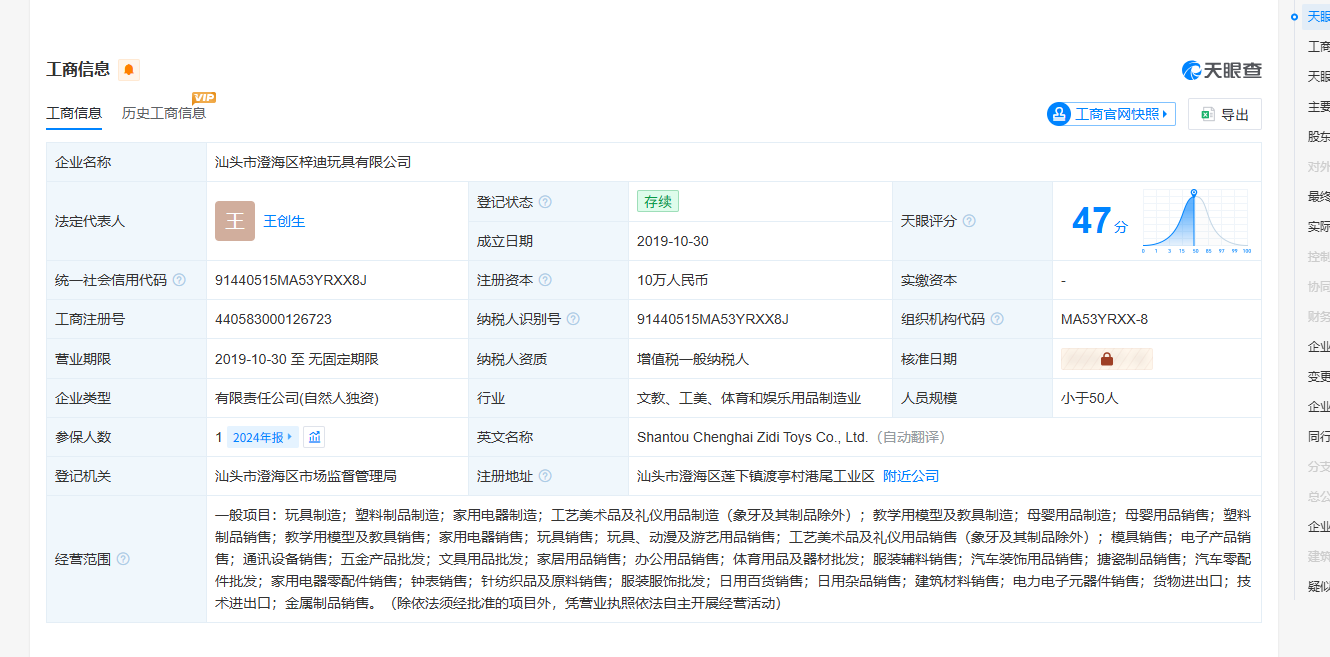Click the 自动翻译 note after English name
Image resolution: width=1330 pixels, height=657 pixels.
pos(910,437)
